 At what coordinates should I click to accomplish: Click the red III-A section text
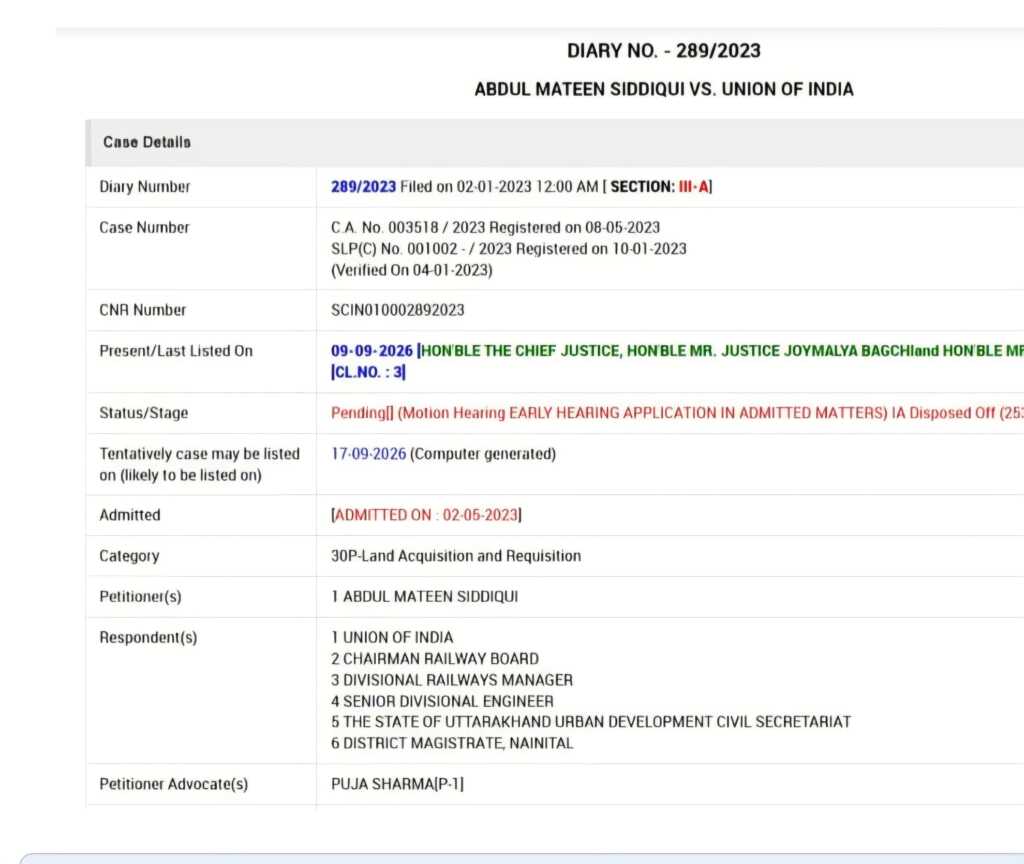pyautogui.click(x=694, y=187)
